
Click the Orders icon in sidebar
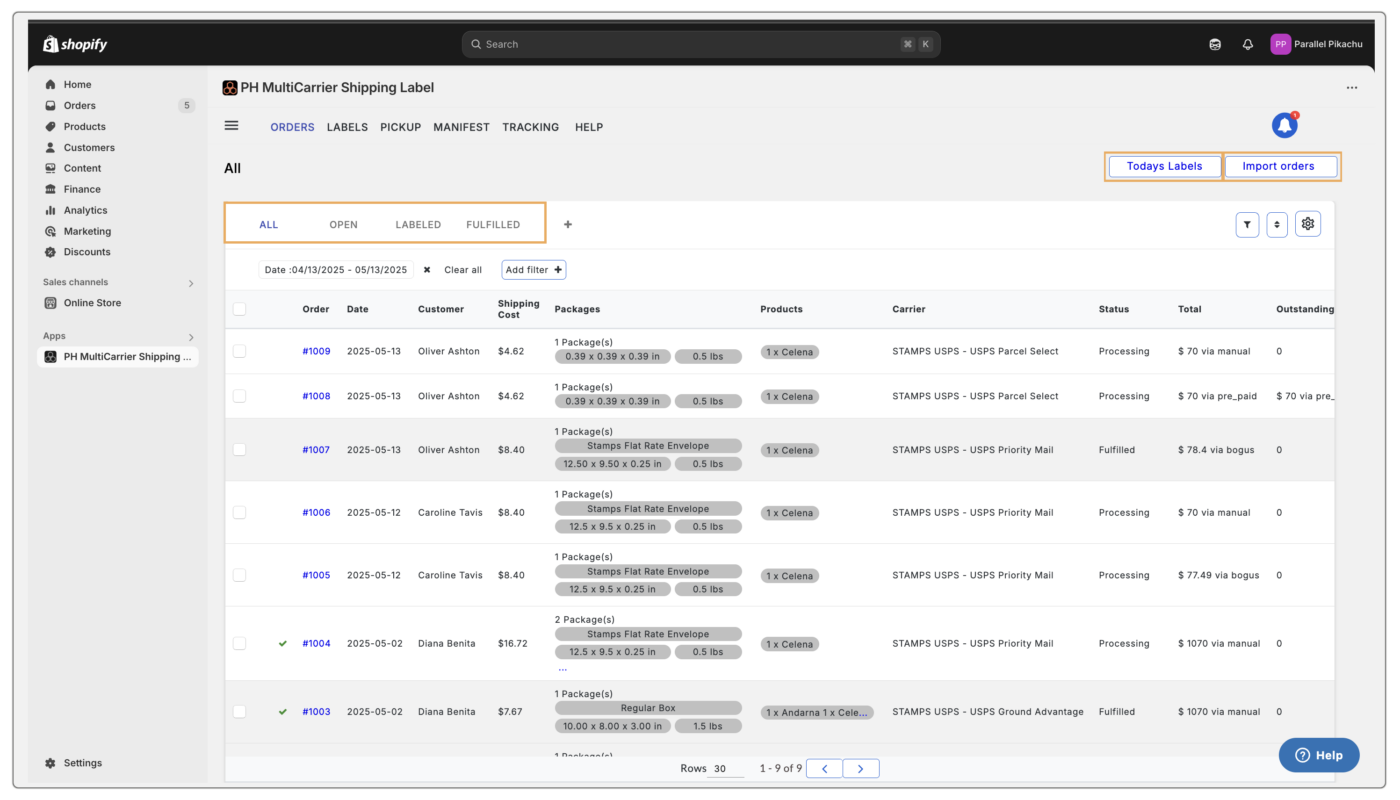click(x=51, y=106)
